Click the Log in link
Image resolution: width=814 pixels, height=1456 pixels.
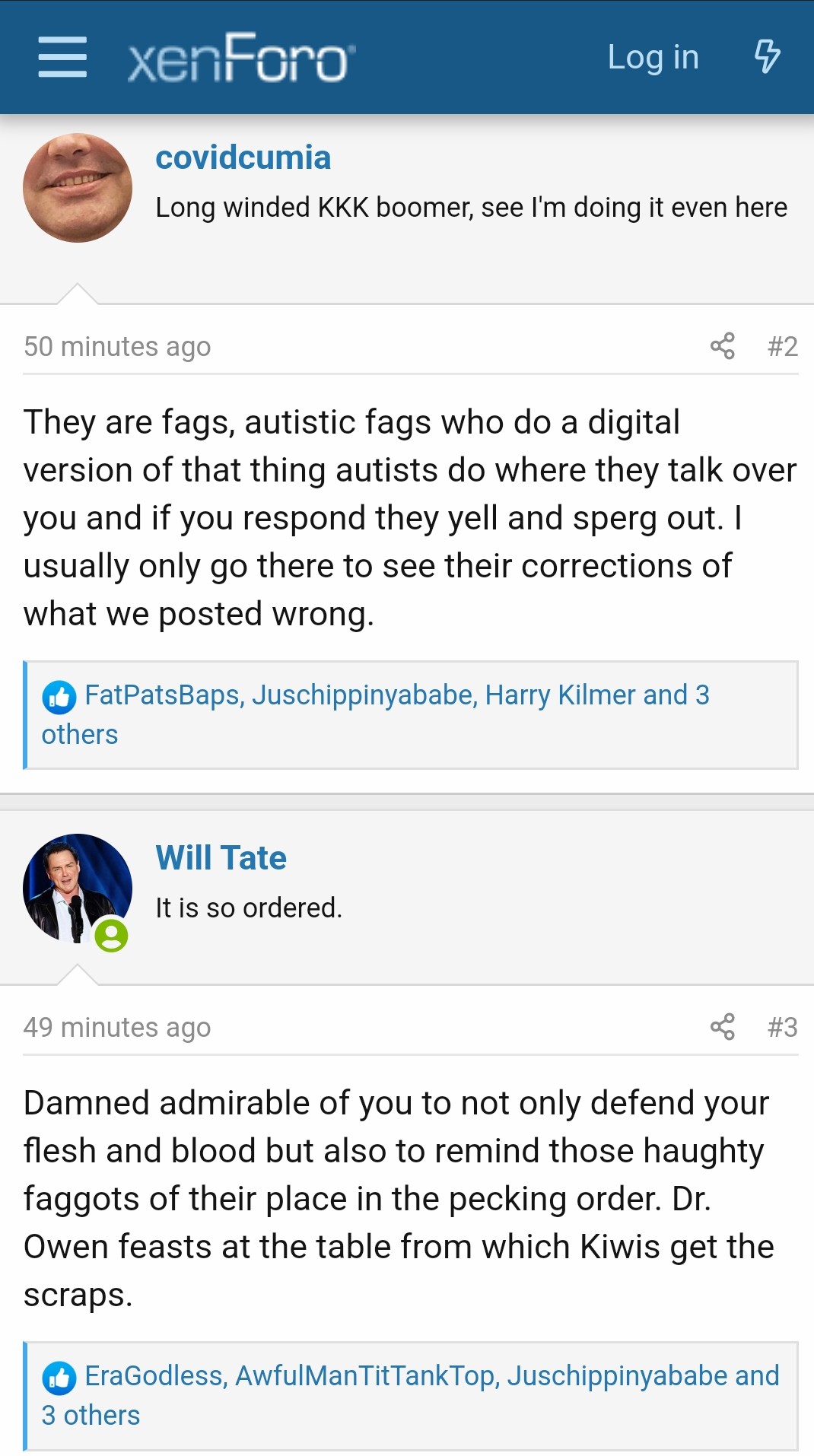(x=653, y=57)
